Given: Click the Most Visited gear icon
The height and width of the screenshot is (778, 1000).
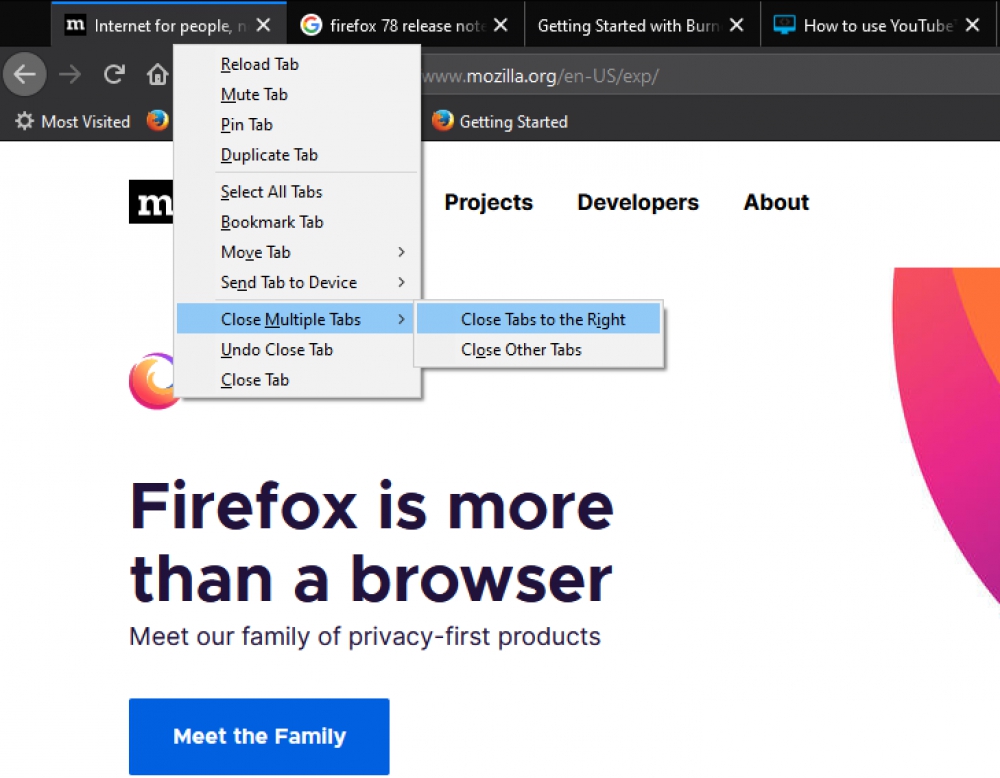Looking at the screenshot, I should [x=24, y=121].
